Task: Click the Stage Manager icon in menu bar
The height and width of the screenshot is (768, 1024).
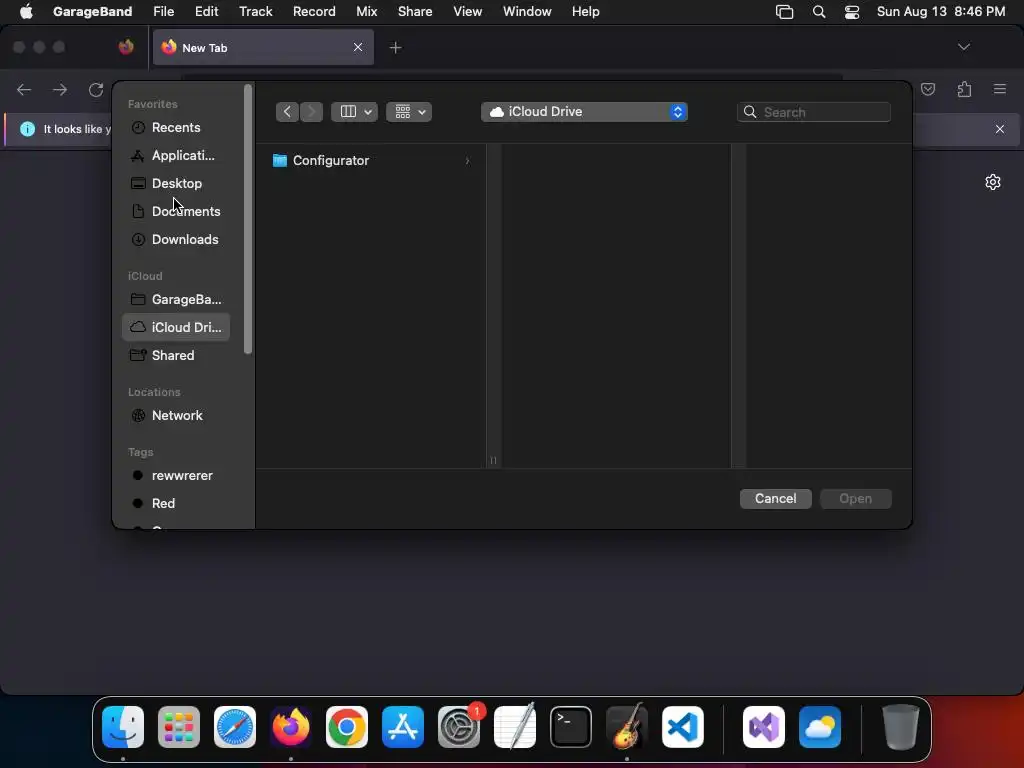Action: [784, 12]
